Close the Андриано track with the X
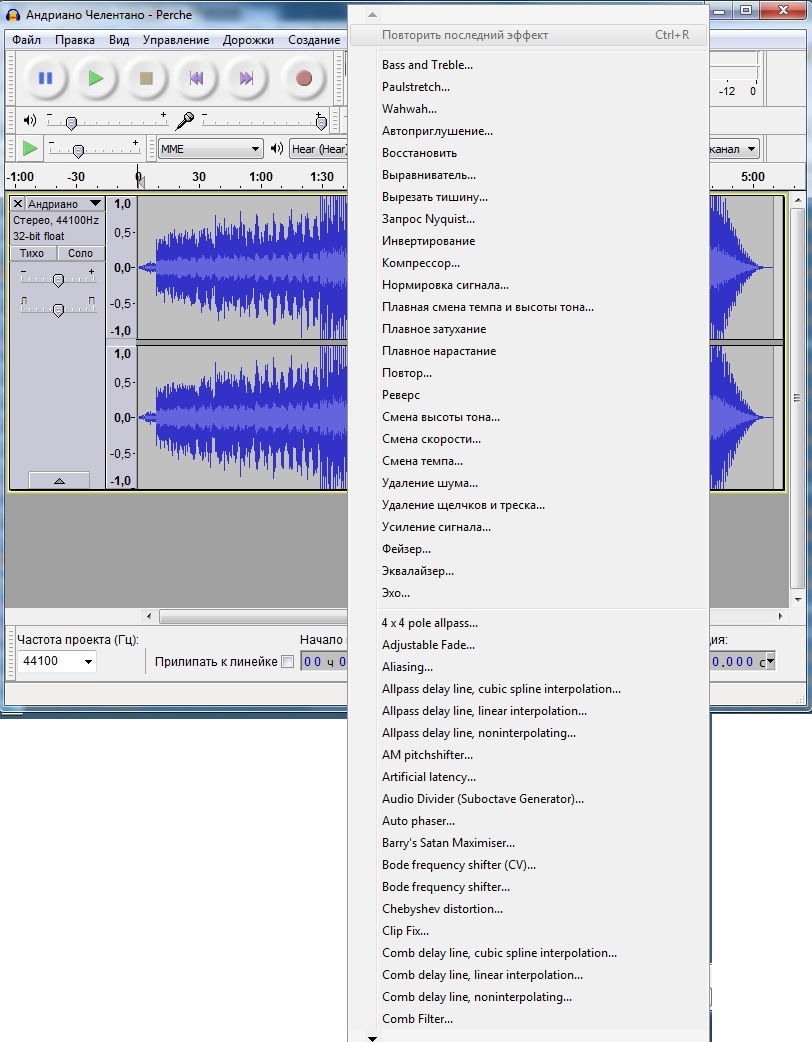The image size is (812, 1042). pyautogui.click(x=18, y=203)
